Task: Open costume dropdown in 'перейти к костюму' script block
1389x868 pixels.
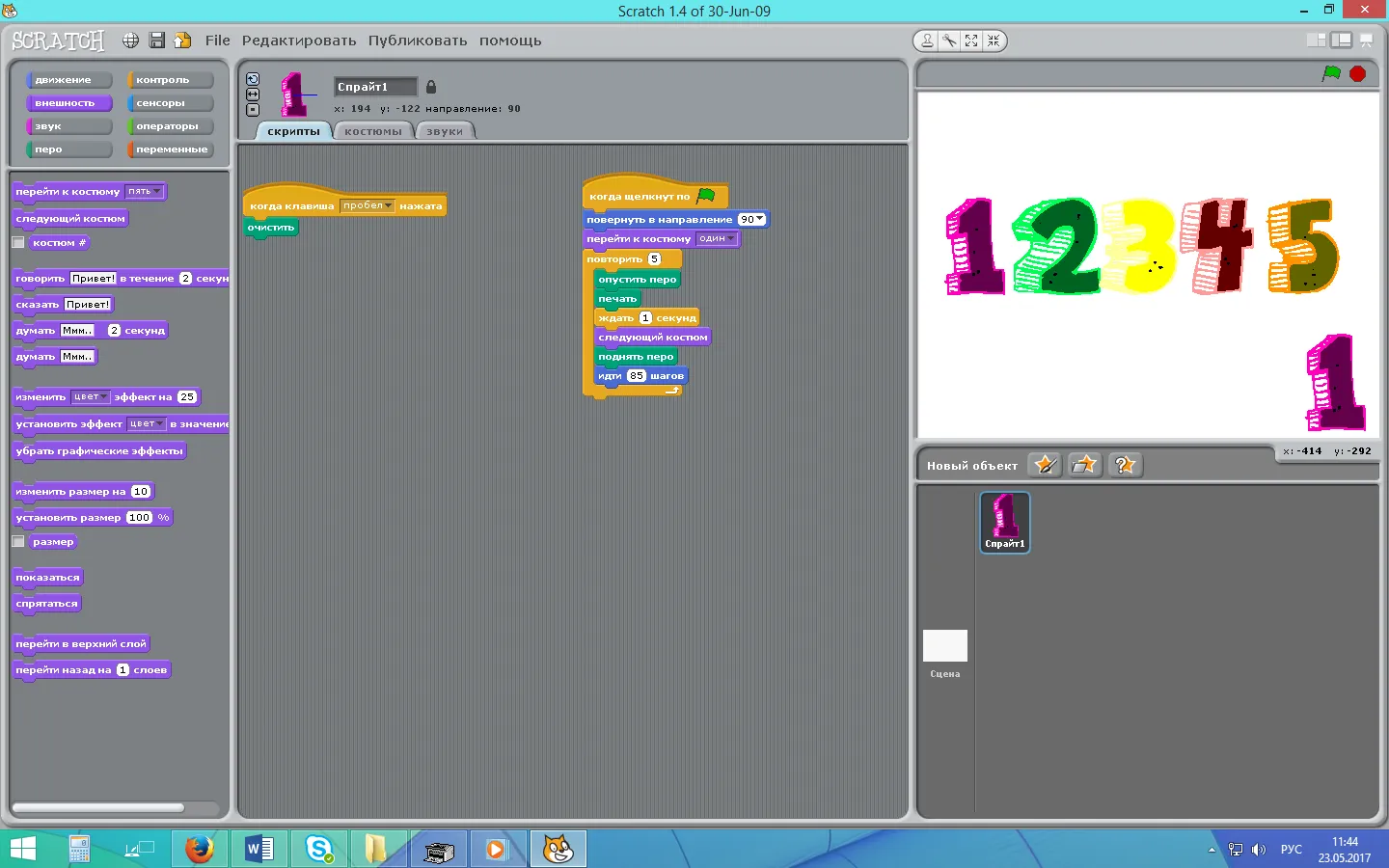Action: point(731,239)
